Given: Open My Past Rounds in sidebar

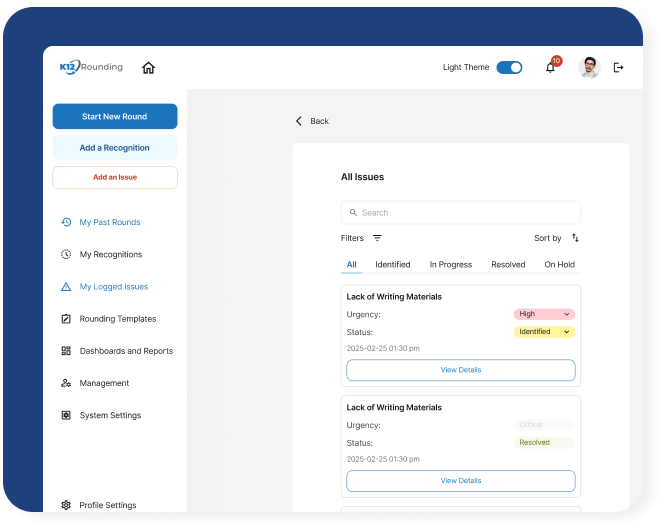Looking at the screenshot, I should coord(109,222).
